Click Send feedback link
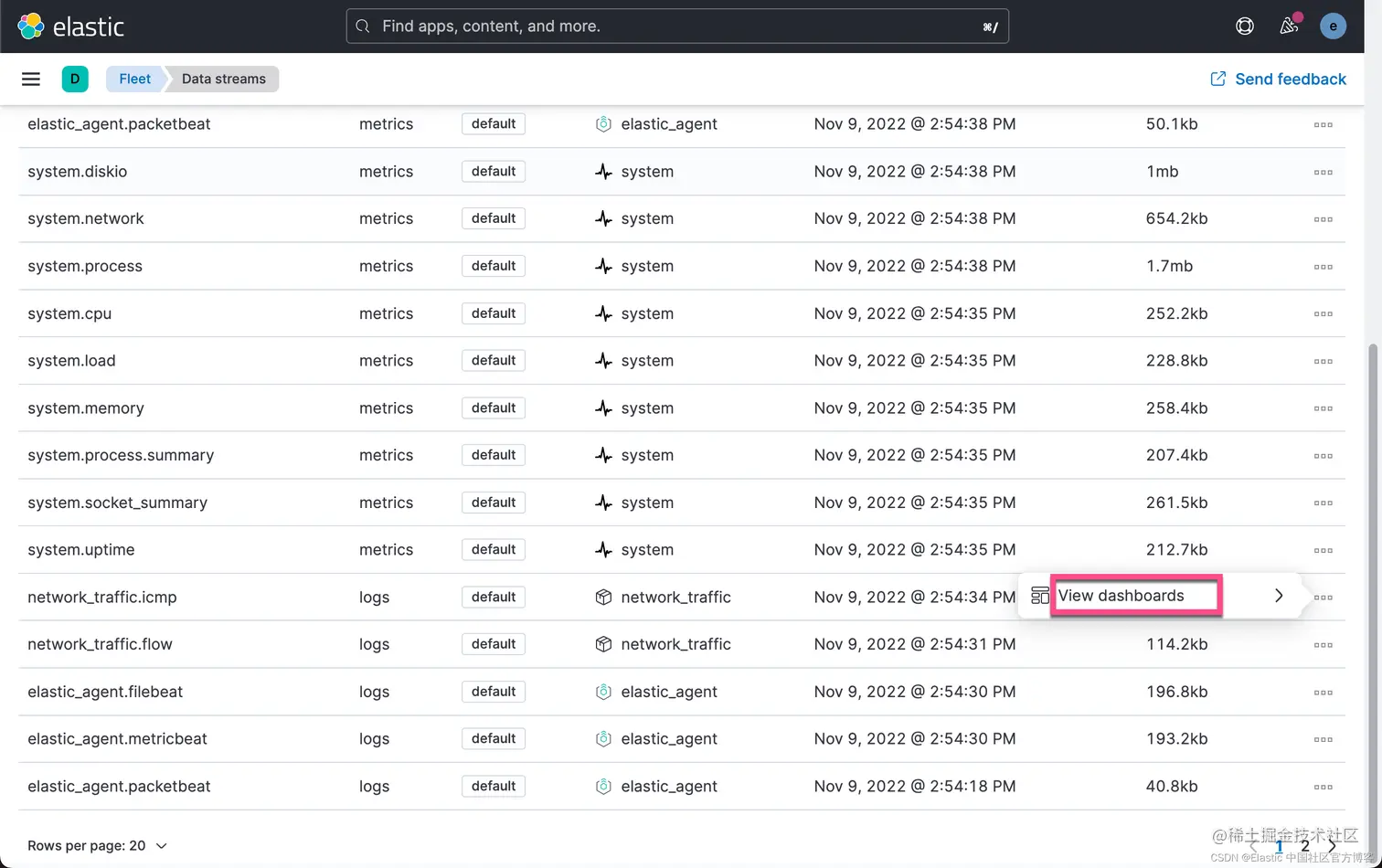The image size is (1382, 868). click(1278, 79)
